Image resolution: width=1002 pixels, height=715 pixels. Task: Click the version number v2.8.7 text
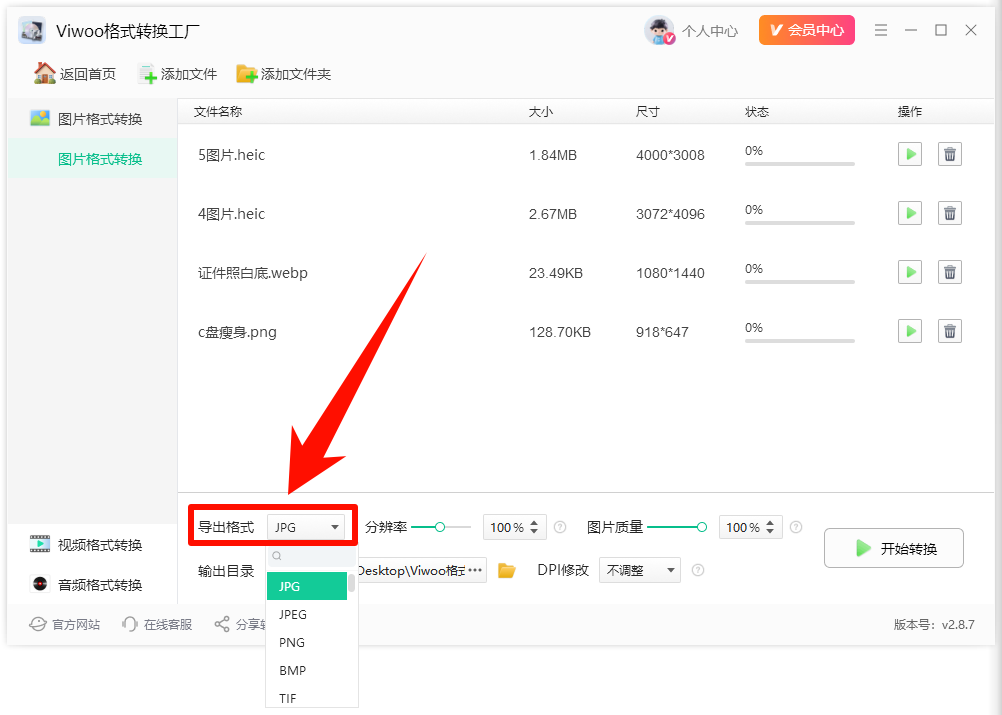[x=958, y=624]
